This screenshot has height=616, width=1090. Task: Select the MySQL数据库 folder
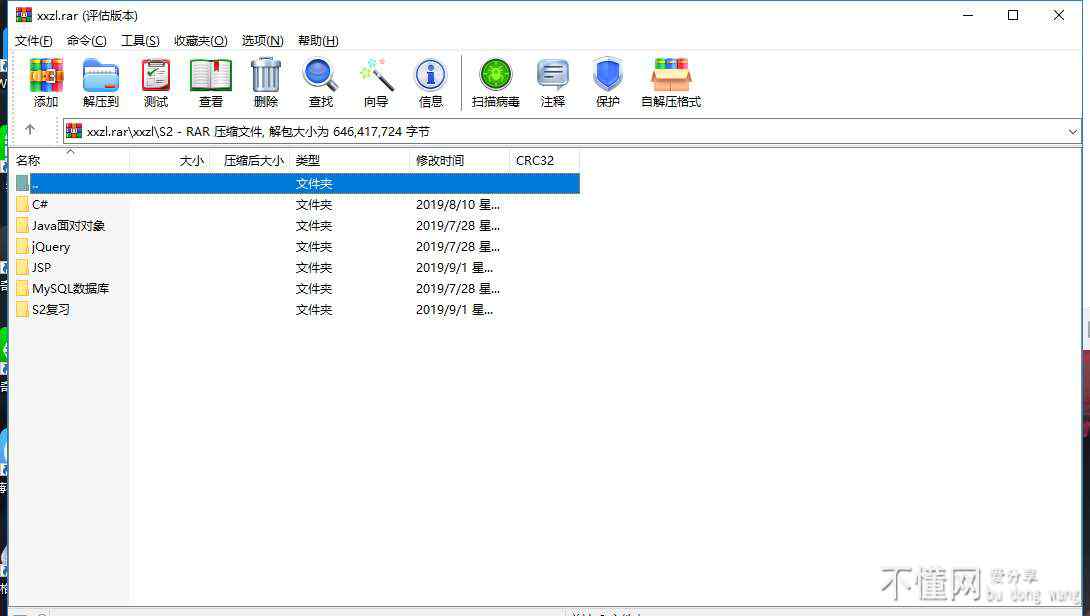point(70,289)
